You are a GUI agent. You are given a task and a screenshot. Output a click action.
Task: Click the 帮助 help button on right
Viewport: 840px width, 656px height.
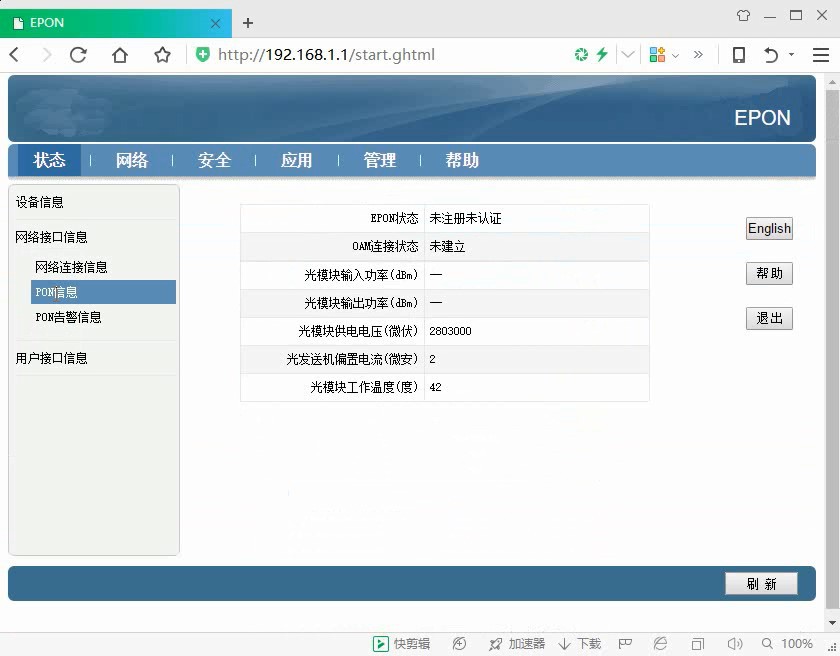tap(769, 274)
